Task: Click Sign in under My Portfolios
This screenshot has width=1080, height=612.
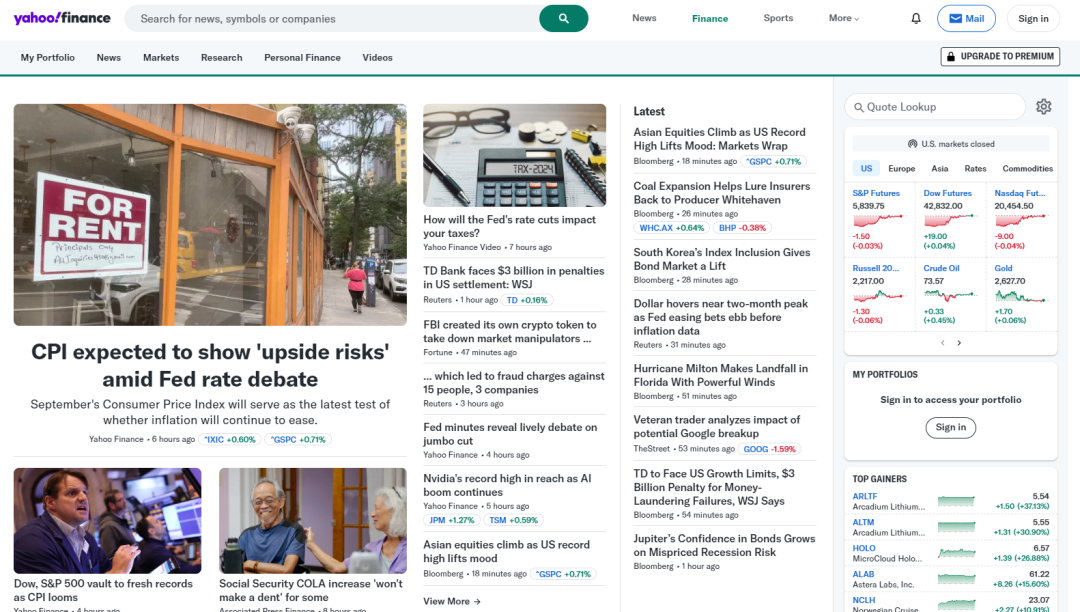Action: 951,428
